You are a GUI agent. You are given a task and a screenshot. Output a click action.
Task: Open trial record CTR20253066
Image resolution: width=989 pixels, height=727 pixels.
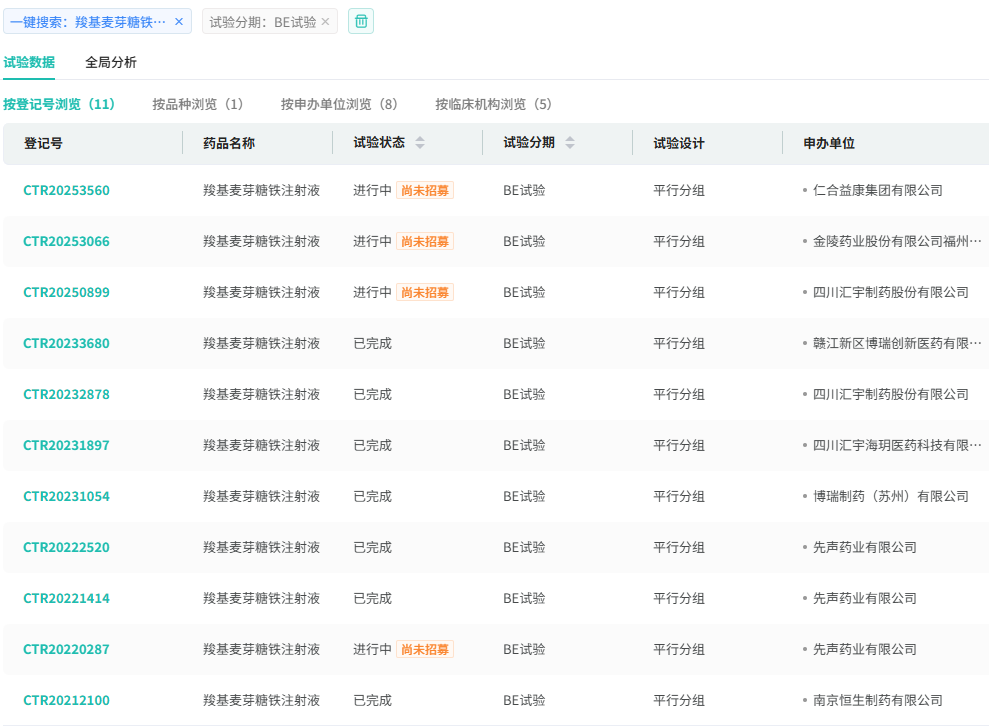[67, 241]
